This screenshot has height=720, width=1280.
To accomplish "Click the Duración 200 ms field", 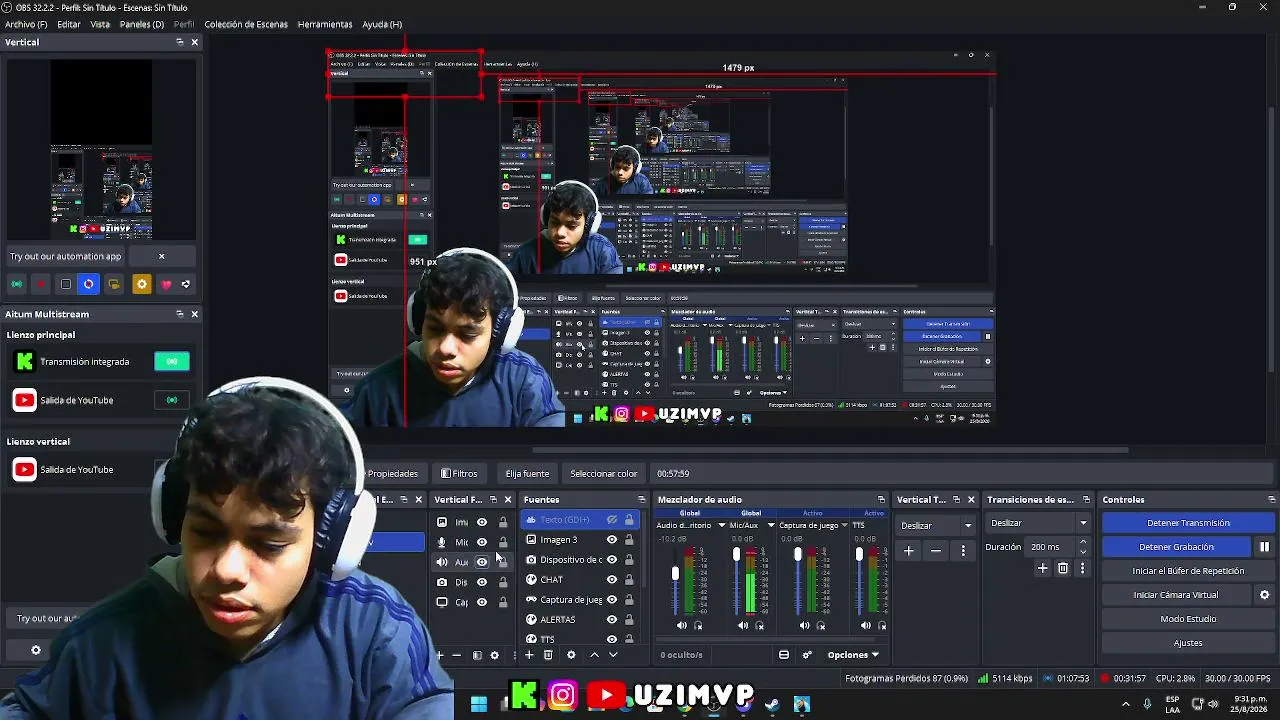I will point(1051,547).
